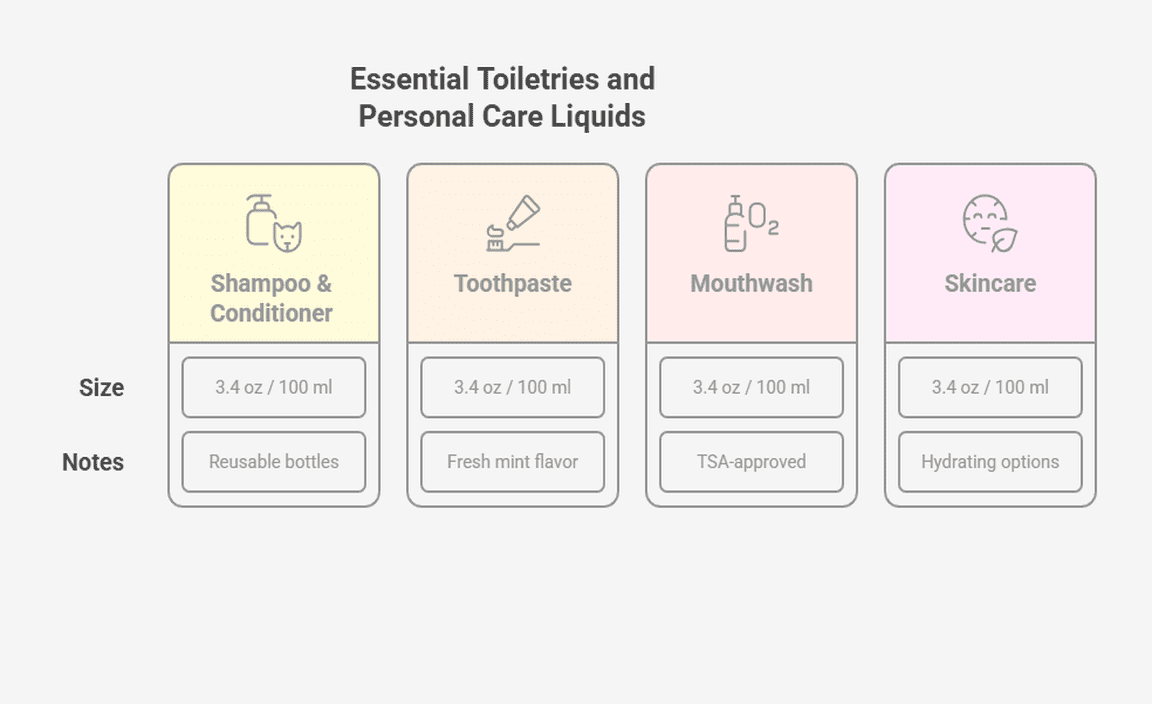This screenshot has height=704, width=1152.
Task: Click the Essential Toiletries title text
Action: click(x=502, y=98)
